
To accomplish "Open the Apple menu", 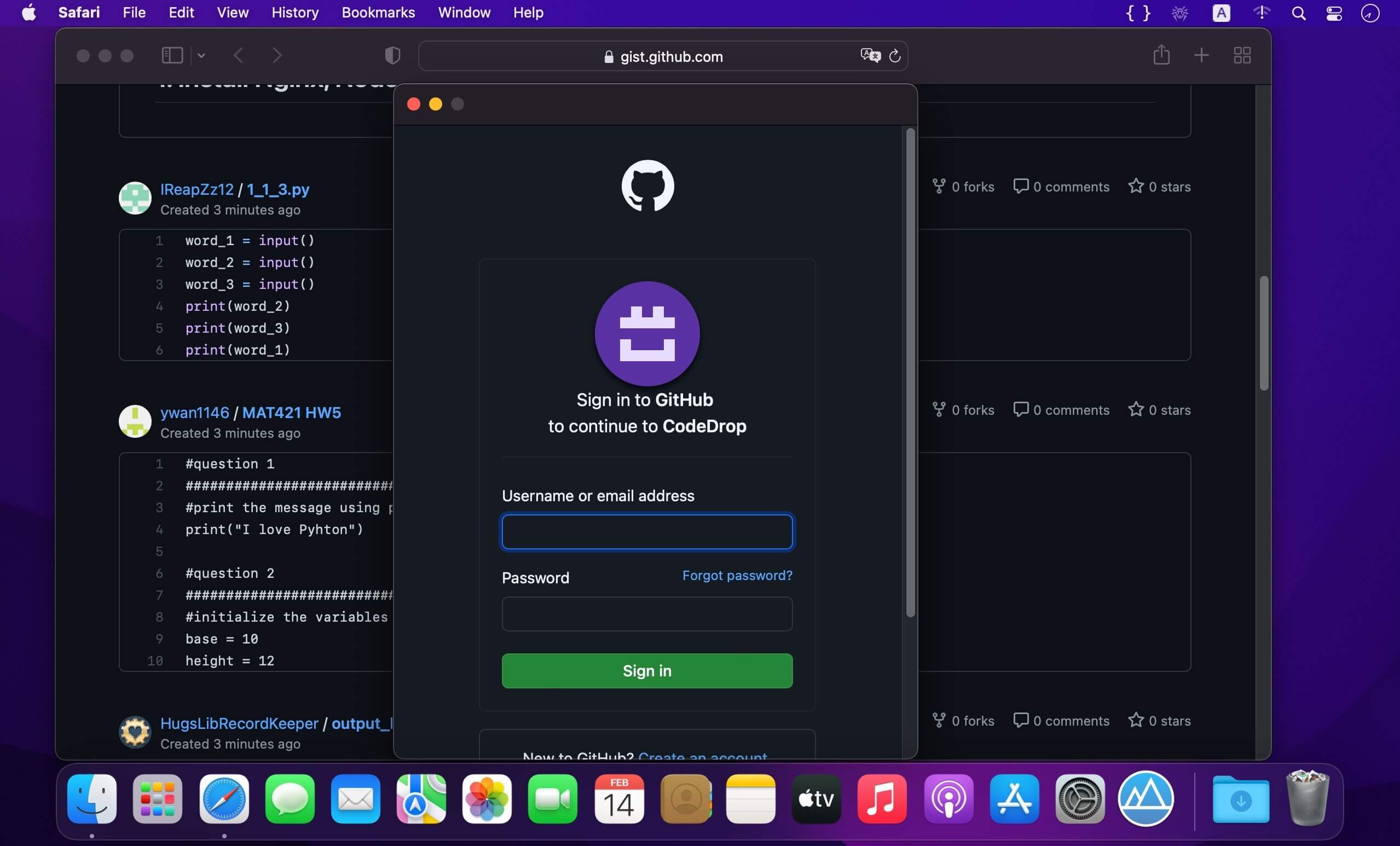I will (x=28, y=13).
